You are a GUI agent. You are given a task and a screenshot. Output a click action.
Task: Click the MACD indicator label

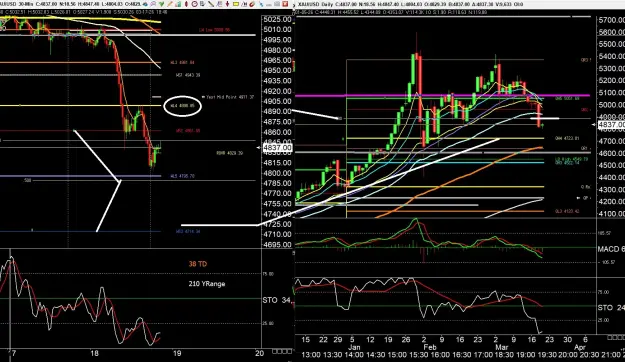click(x=611, y=249)
